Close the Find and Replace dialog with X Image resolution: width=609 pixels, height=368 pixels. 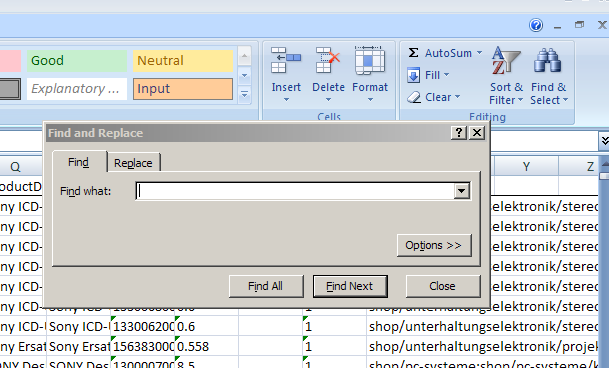click(477, 133)
